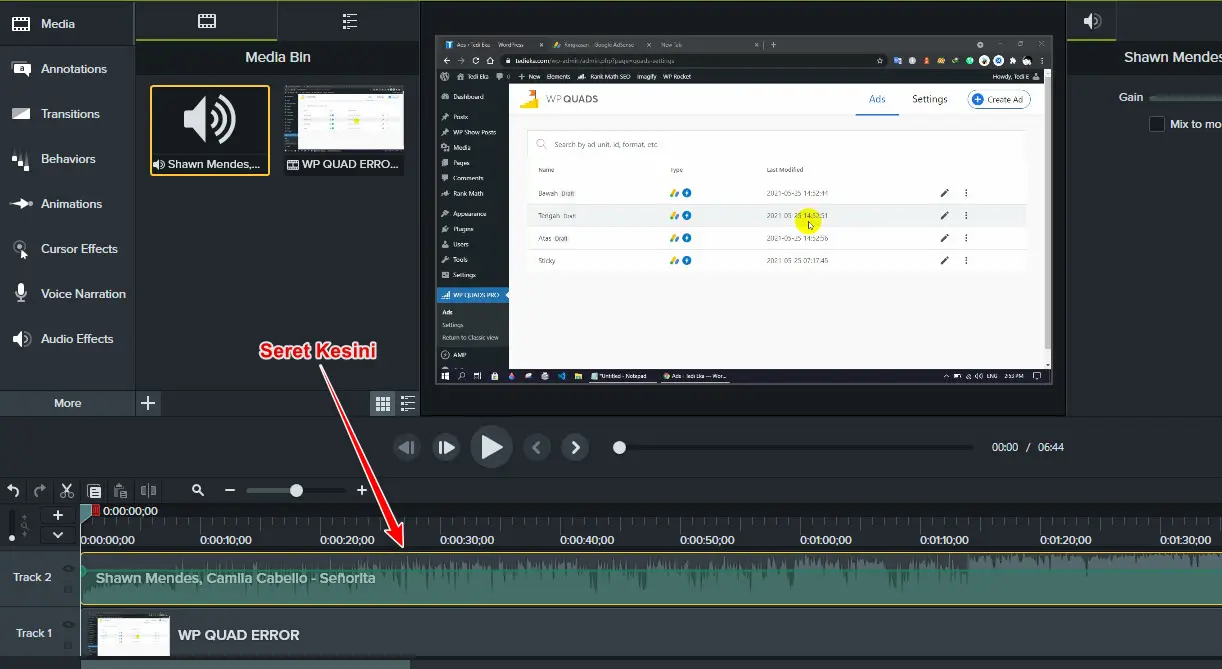Viewport: 1222px width, 669px height.
Task: Open Cursor Effects
Action: coord(67,249)
